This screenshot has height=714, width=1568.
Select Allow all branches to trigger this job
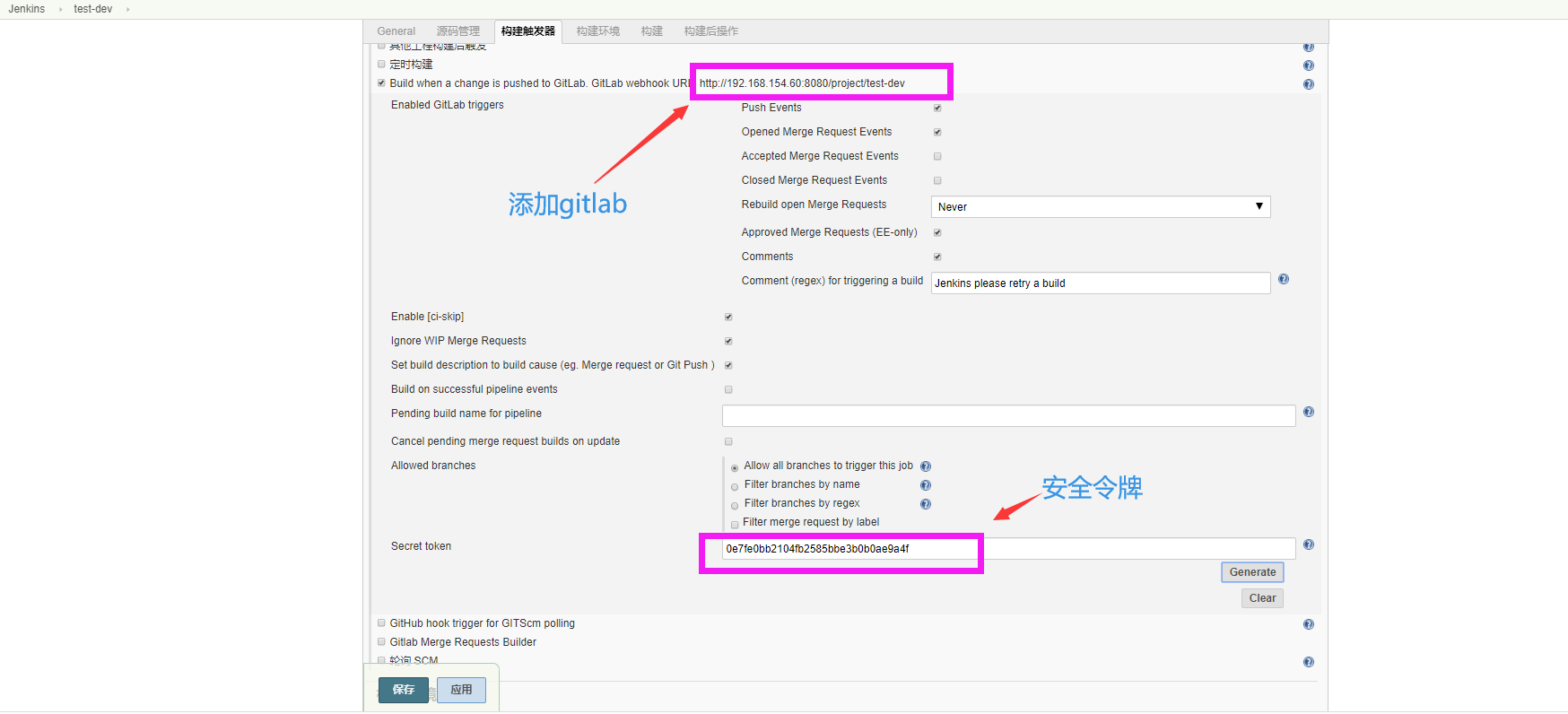(735, 468)
